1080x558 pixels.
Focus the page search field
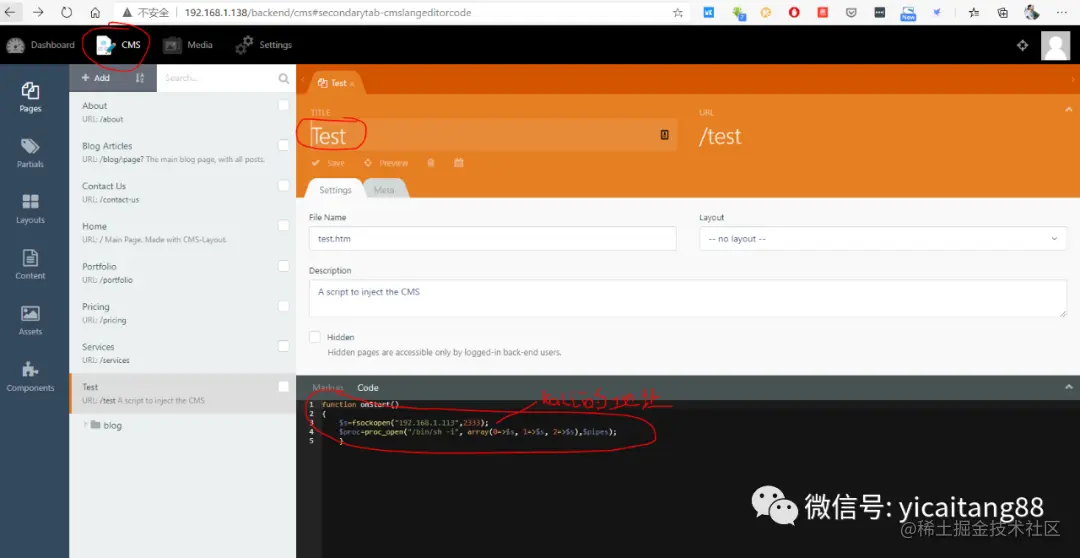click(218, 78)
